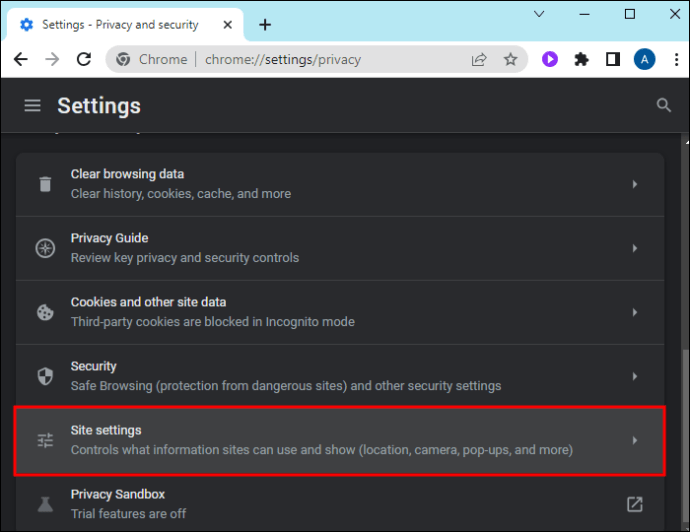
Task: Click the search settings magnifier icon
Action: click(663, 105)
